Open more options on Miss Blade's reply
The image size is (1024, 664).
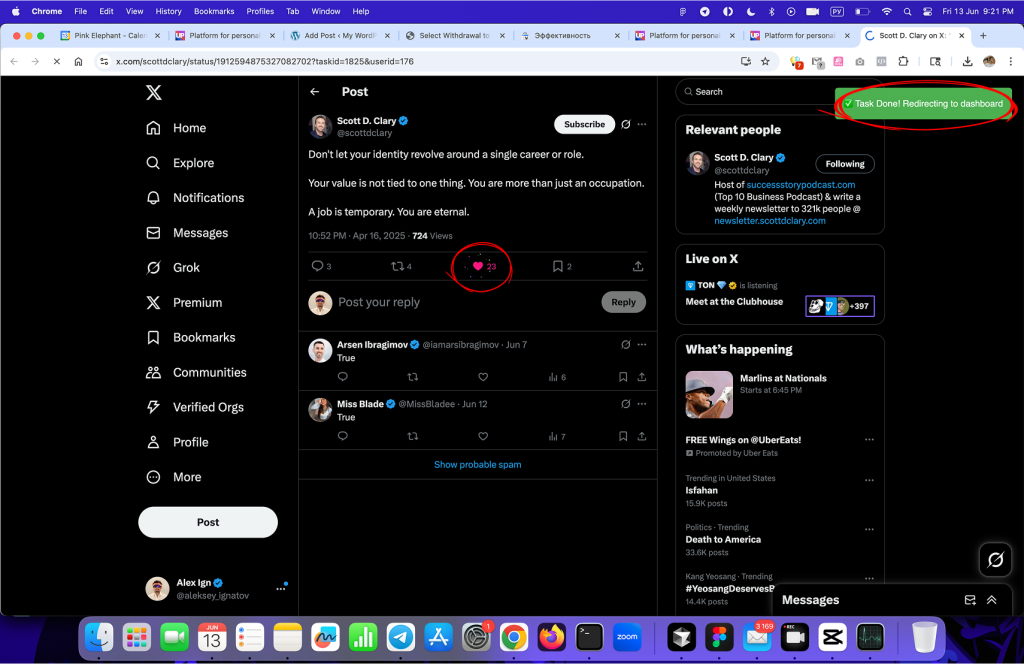642,404
